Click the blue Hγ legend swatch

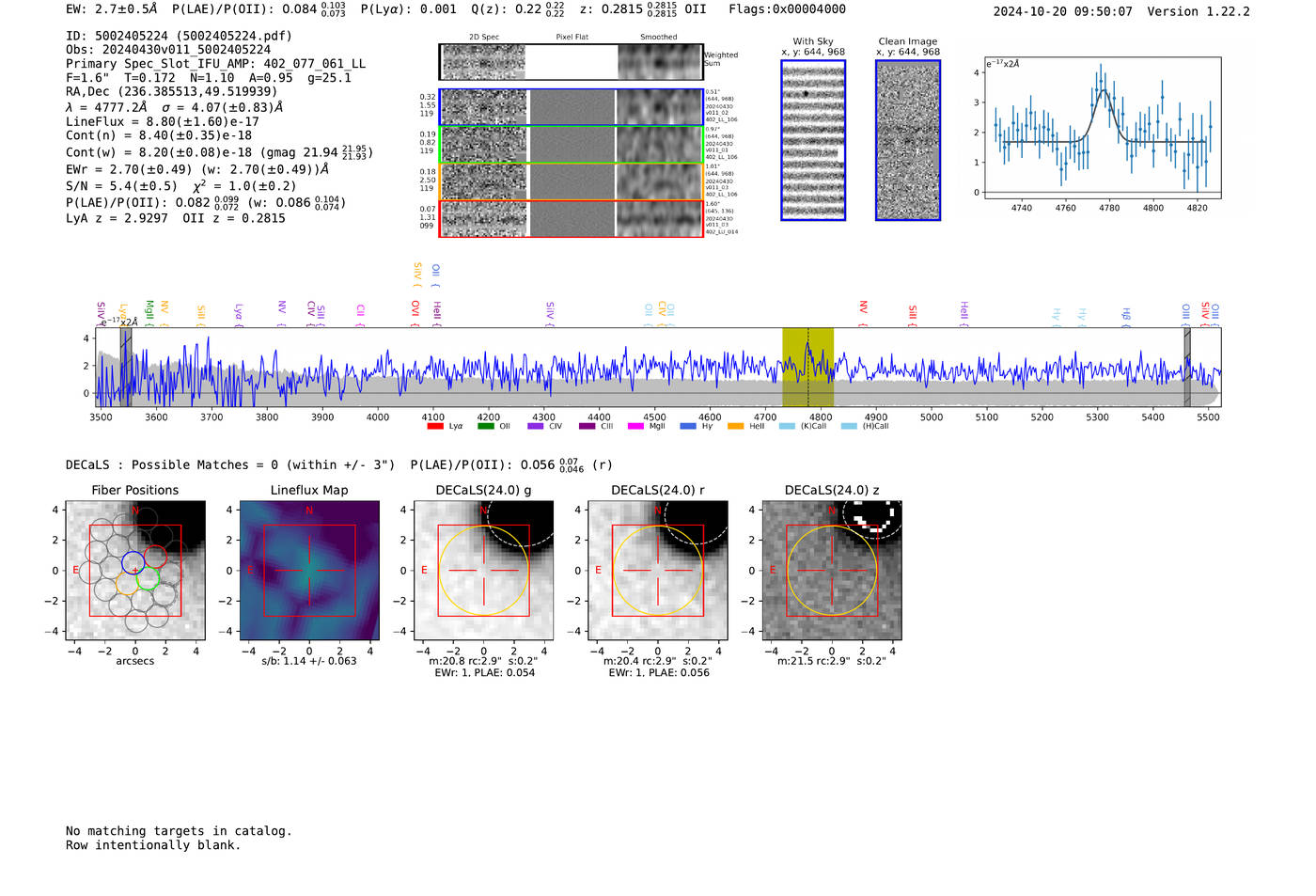tap(688, 426)
